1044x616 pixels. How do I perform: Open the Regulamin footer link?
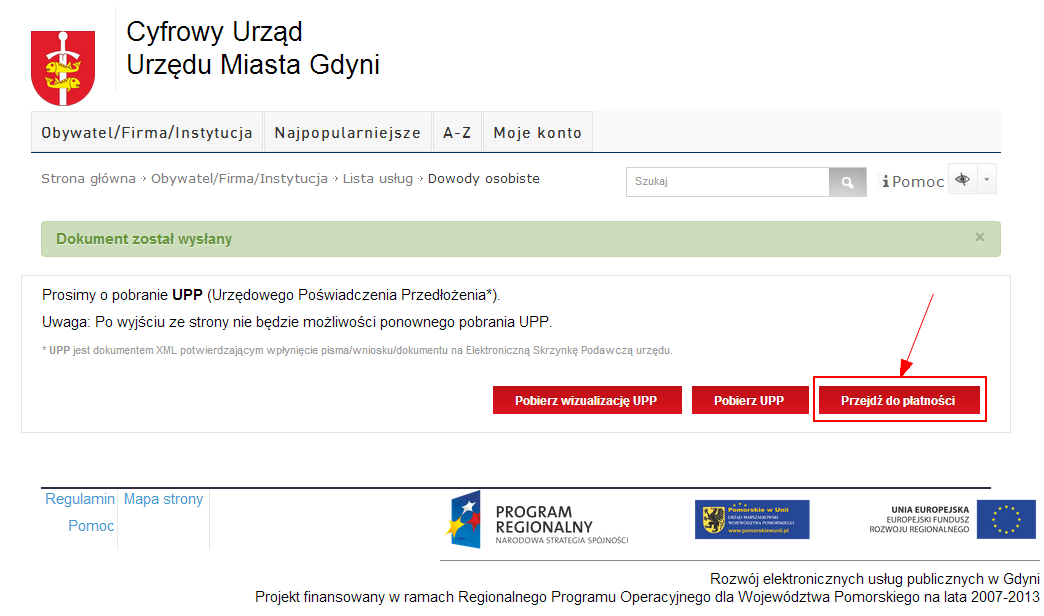coord(80,499)
